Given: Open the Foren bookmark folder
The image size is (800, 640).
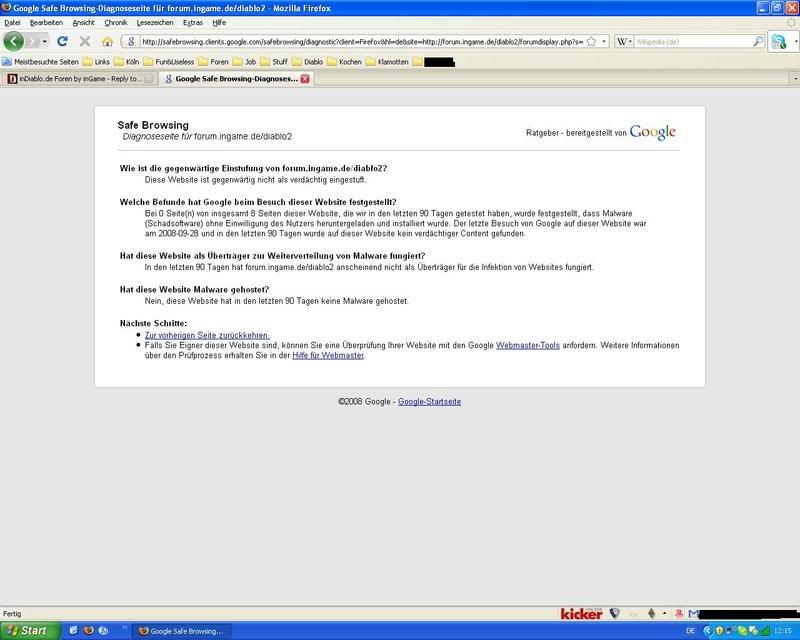Looking at the screenshot, I should coord(213,62).
